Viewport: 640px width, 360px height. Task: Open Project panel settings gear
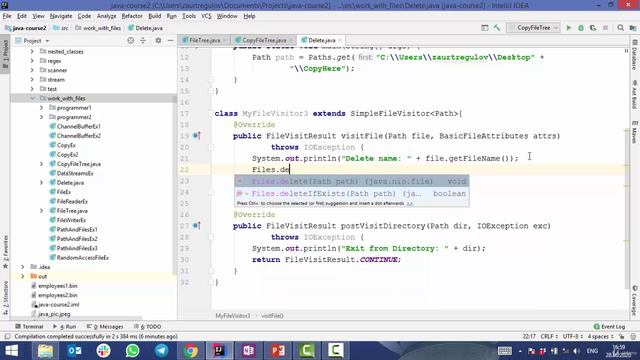click(x=158, y=40)
